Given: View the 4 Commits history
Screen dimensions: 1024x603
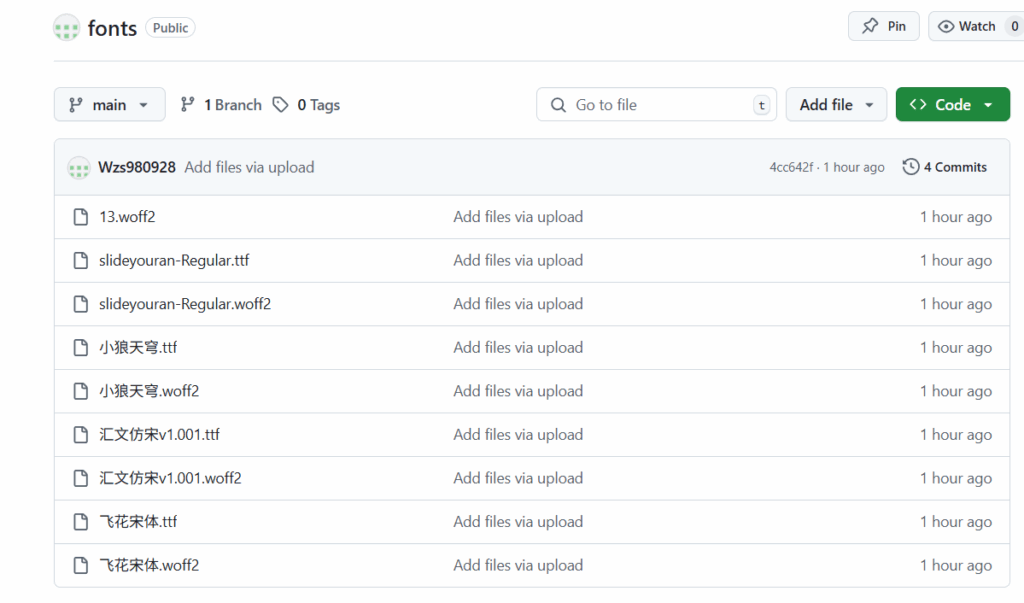Looking at the screenshot, I should (x=945, y=167).
